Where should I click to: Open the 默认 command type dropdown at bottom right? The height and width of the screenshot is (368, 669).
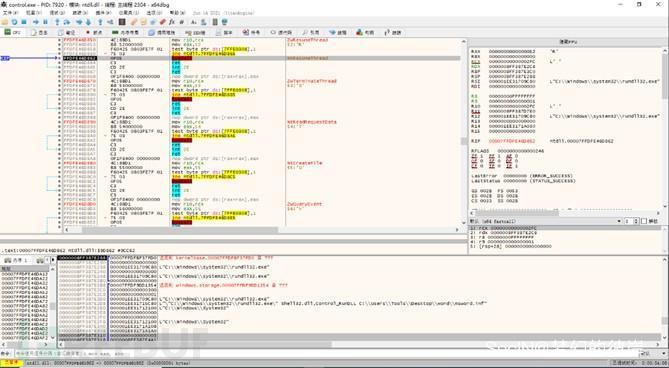(x=652, y=354)
